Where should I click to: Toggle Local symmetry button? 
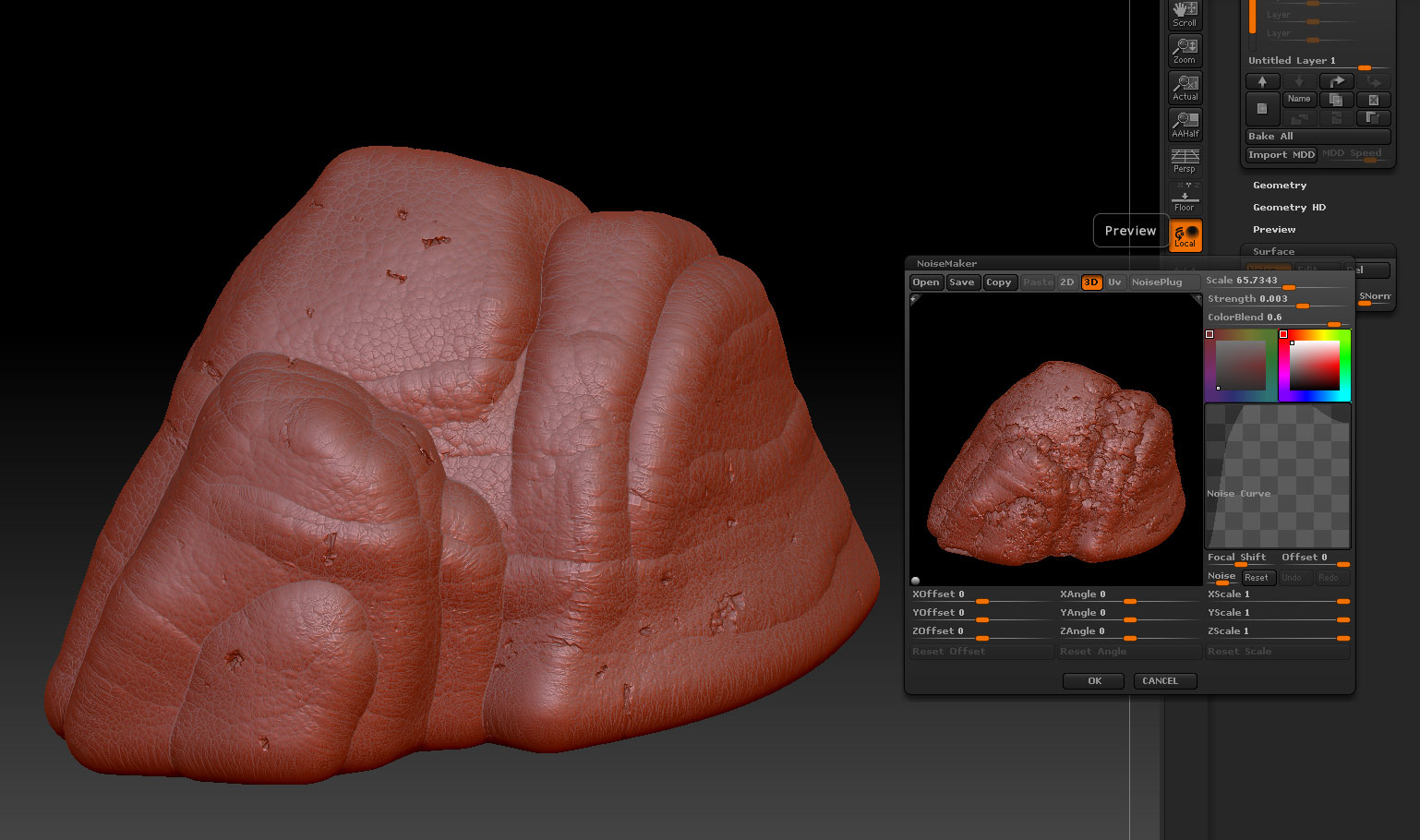(x=1185, y=235)
